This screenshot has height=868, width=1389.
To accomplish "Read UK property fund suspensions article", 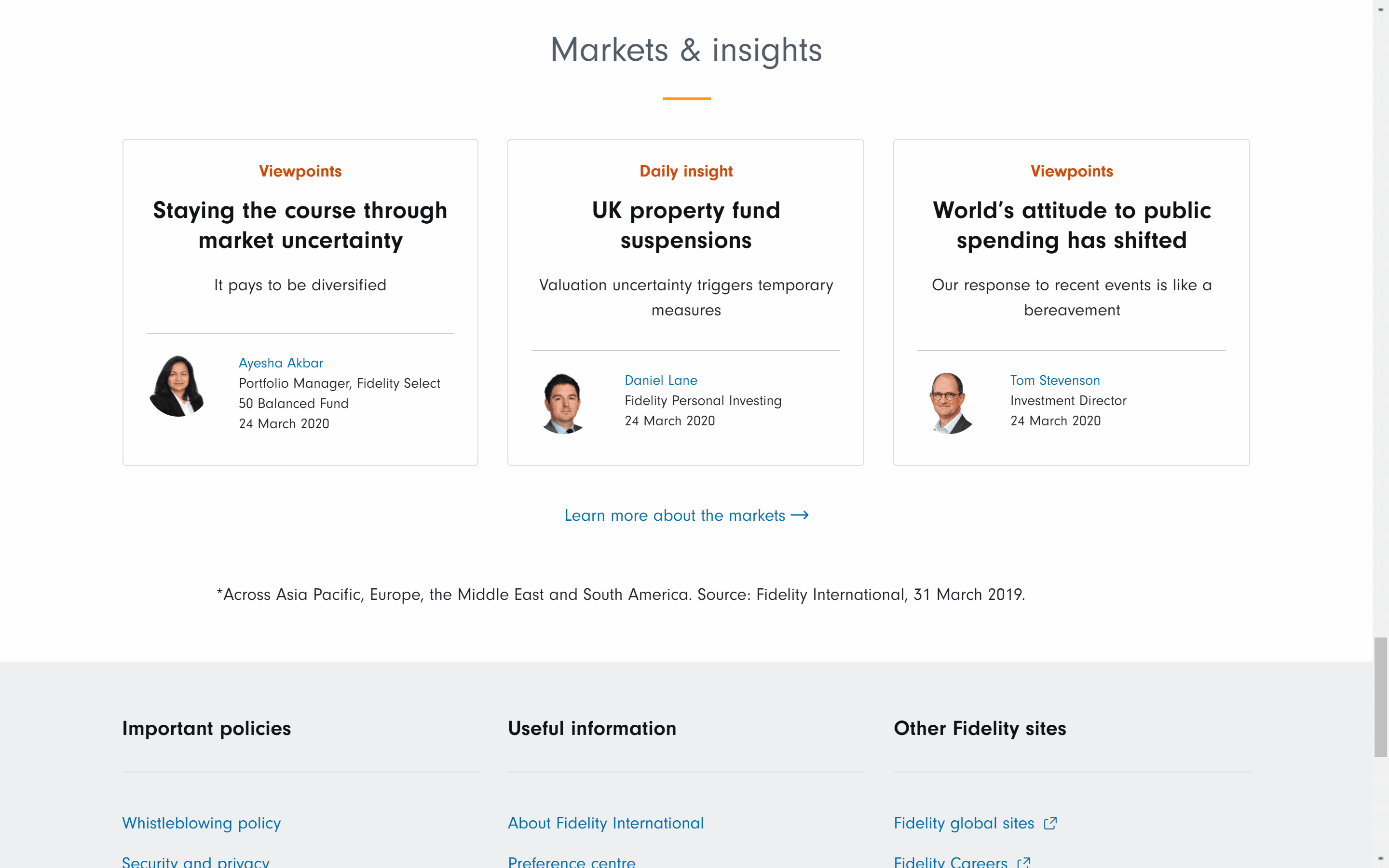I will pos(686,225).
